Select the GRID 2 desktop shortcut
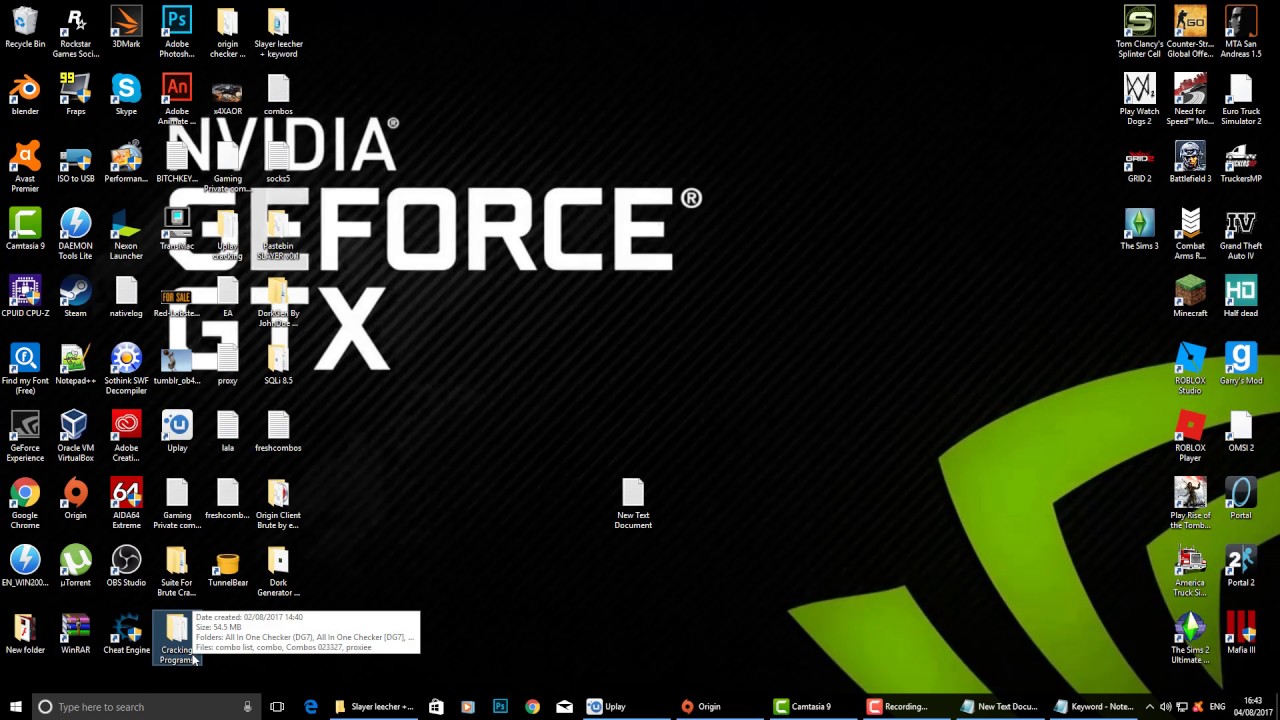This screenshot has width=1280, height=720. click(x=1139, y=163)
